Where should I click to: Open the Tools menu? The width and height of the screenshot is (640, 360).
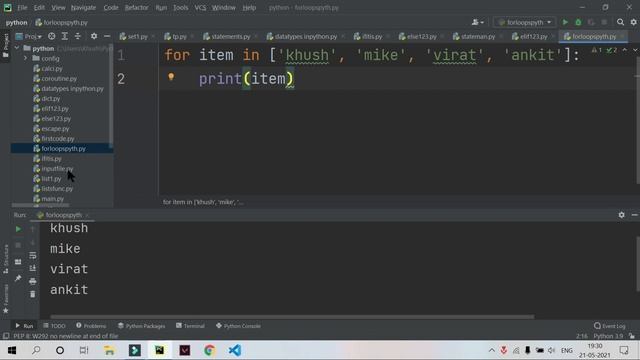pos(180,7)
